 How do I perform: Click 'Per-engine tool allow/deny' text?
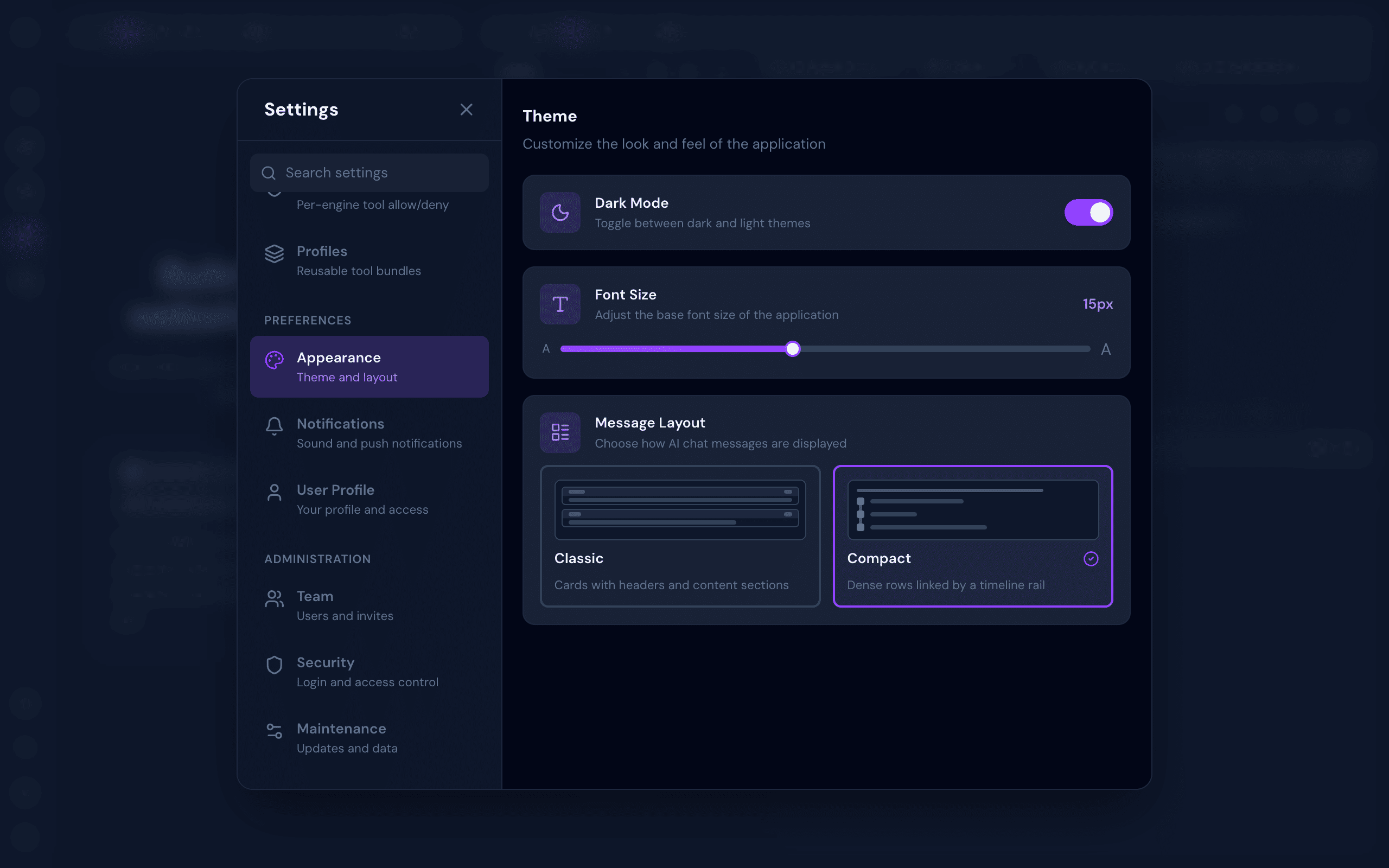pos(373,205)
